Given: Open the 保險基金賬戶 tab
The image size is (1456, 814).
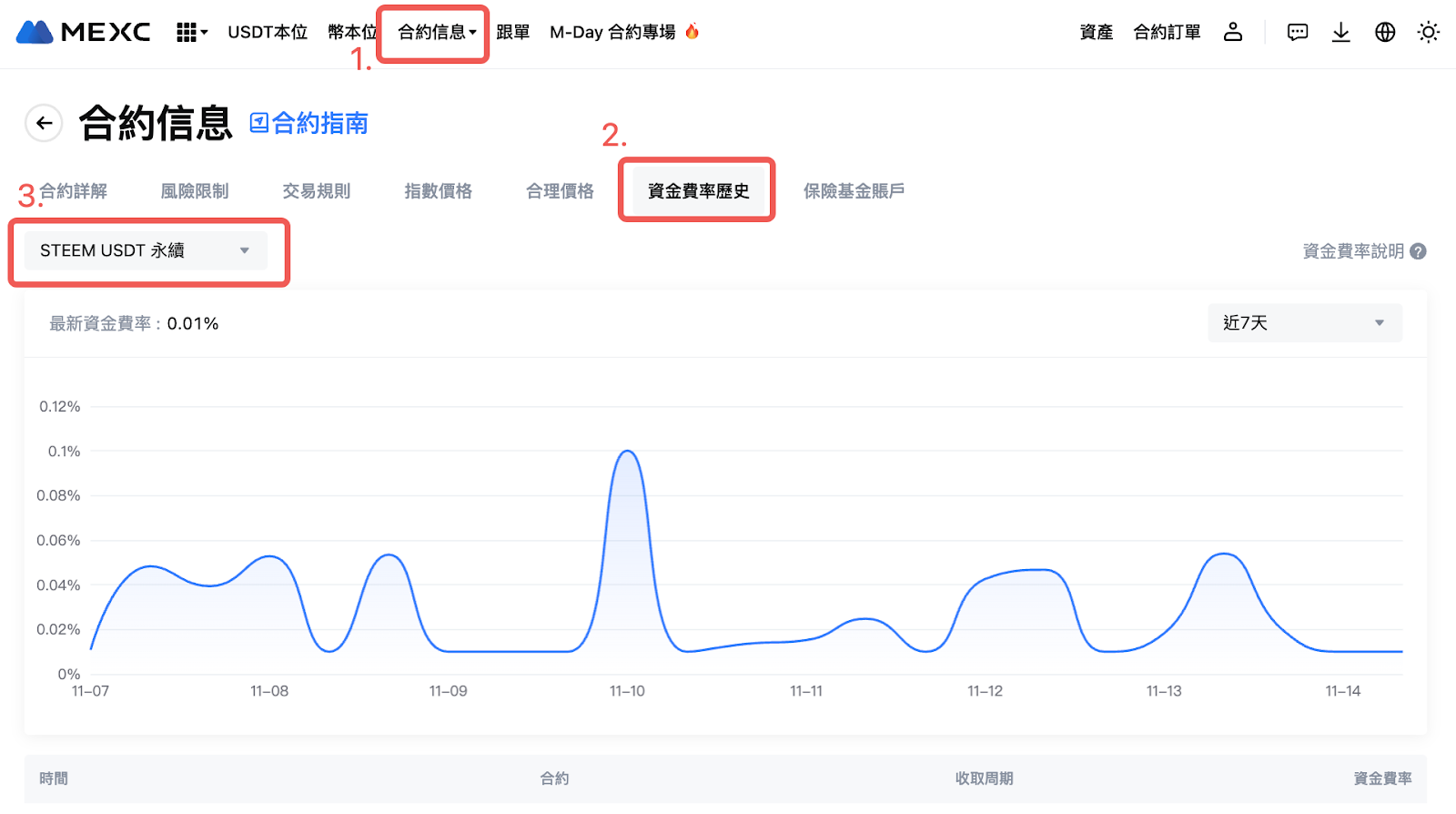Looking at the screenshot, I should (854, 191).
